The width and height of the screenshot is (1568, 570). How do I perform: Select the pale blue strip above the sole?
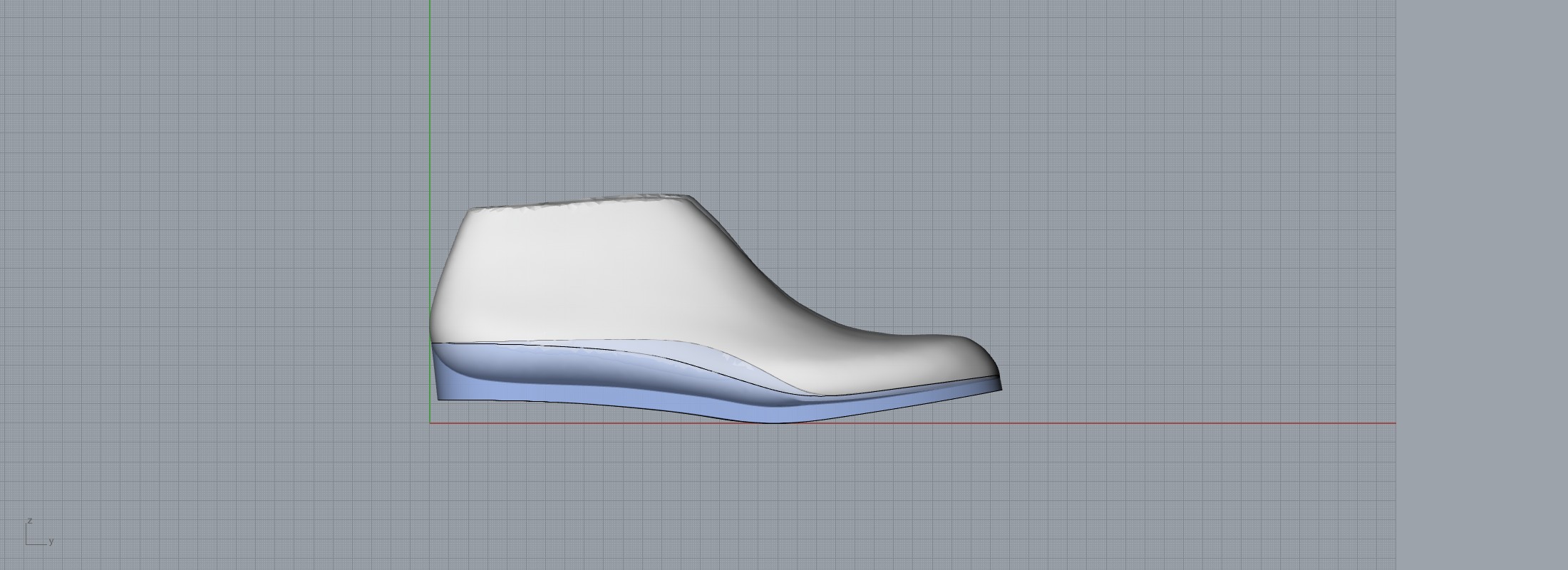point(713,358)
